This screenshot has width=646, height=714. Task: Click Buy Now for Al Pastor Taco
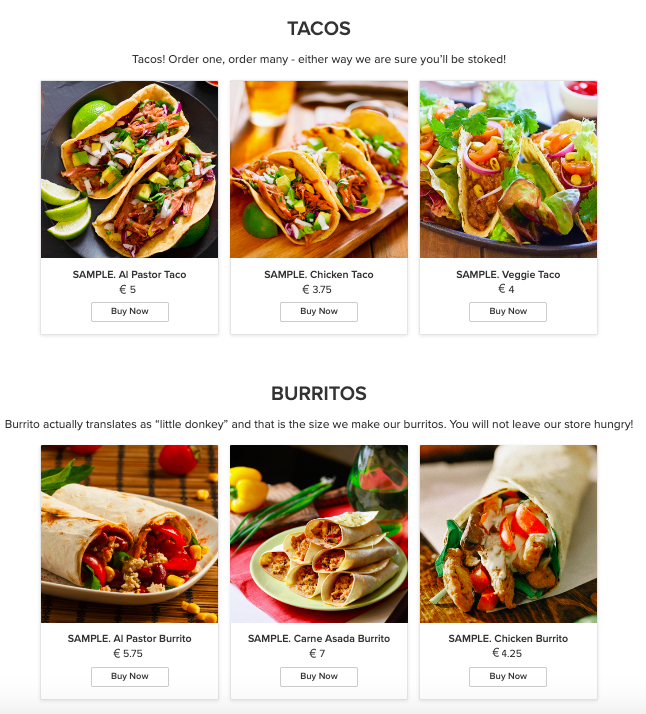pyautogui.click(x=130, y=311)
